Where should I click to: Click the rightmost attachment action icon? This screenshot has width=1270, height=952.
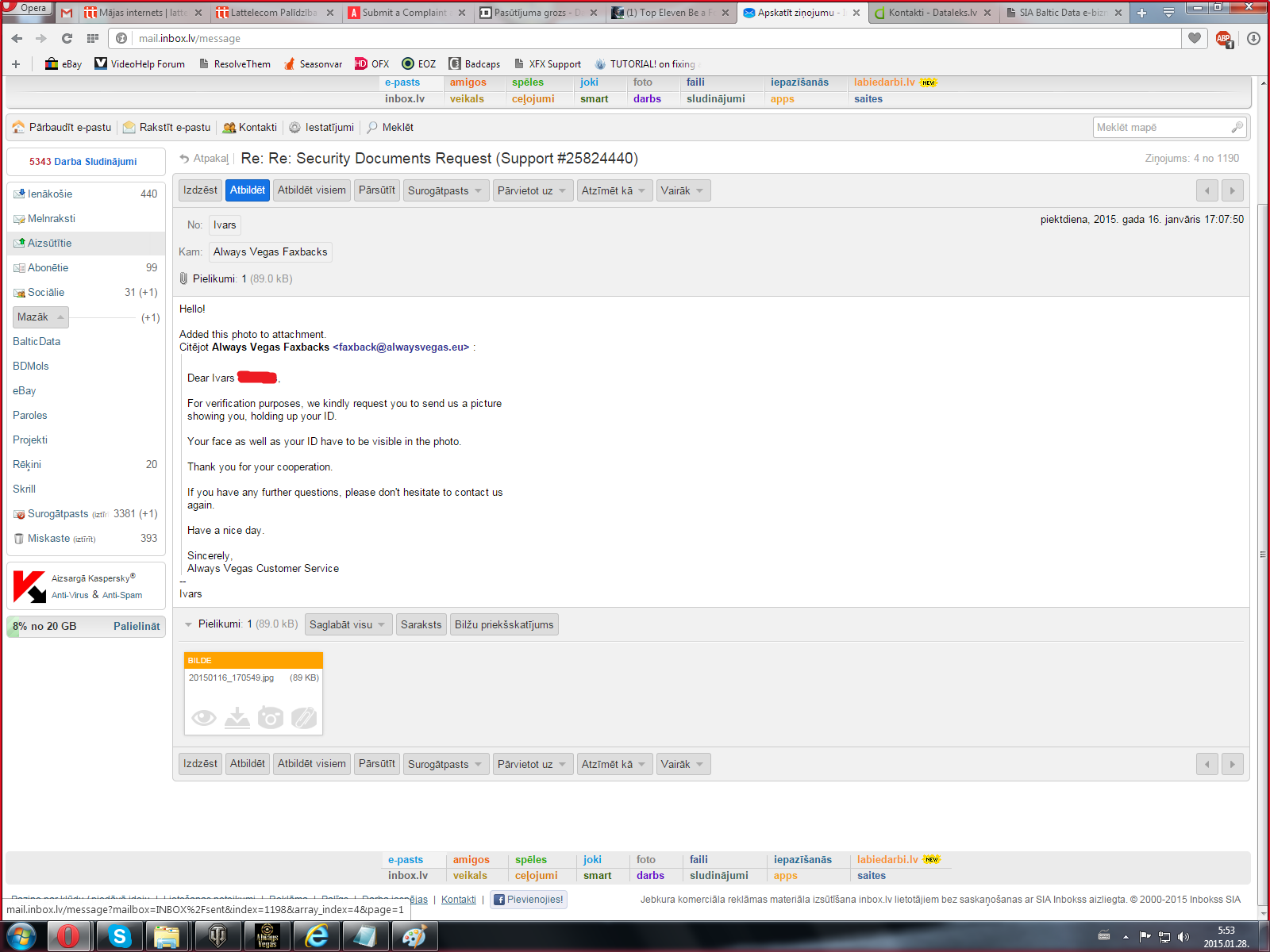304,718
